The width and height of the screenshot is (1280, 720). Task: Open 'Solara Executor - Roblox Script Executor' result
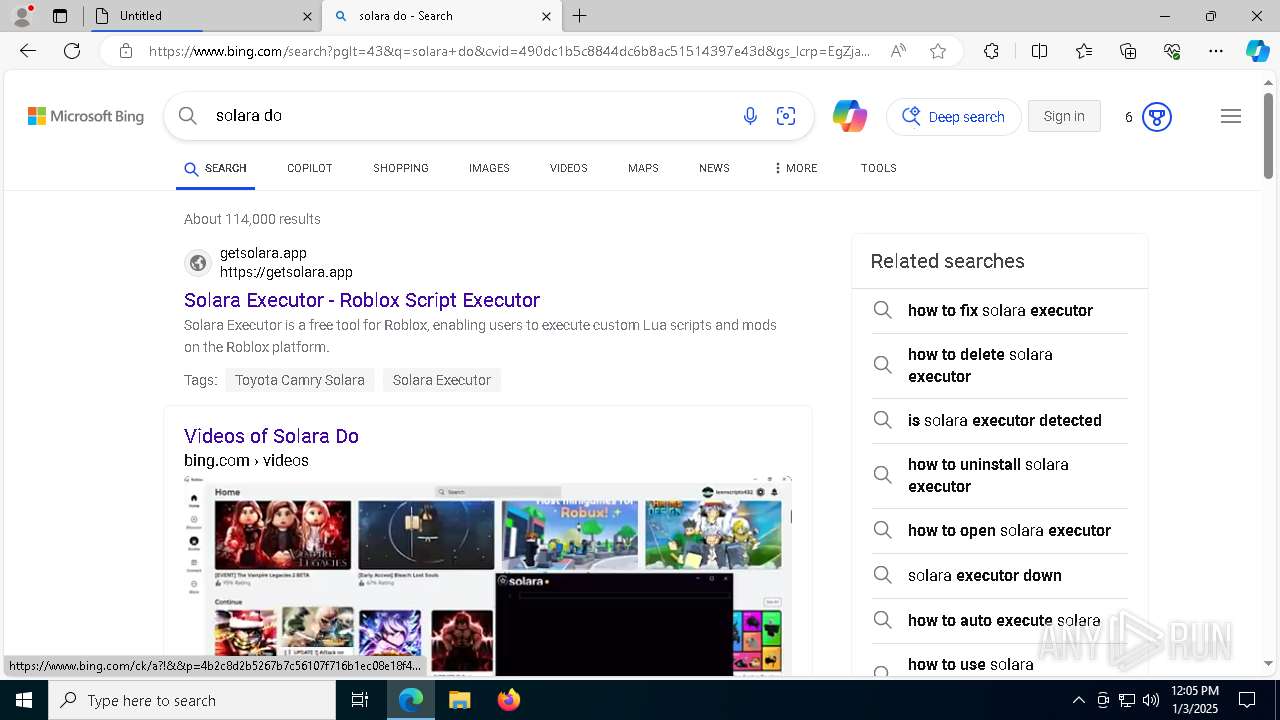coord(362,300)
